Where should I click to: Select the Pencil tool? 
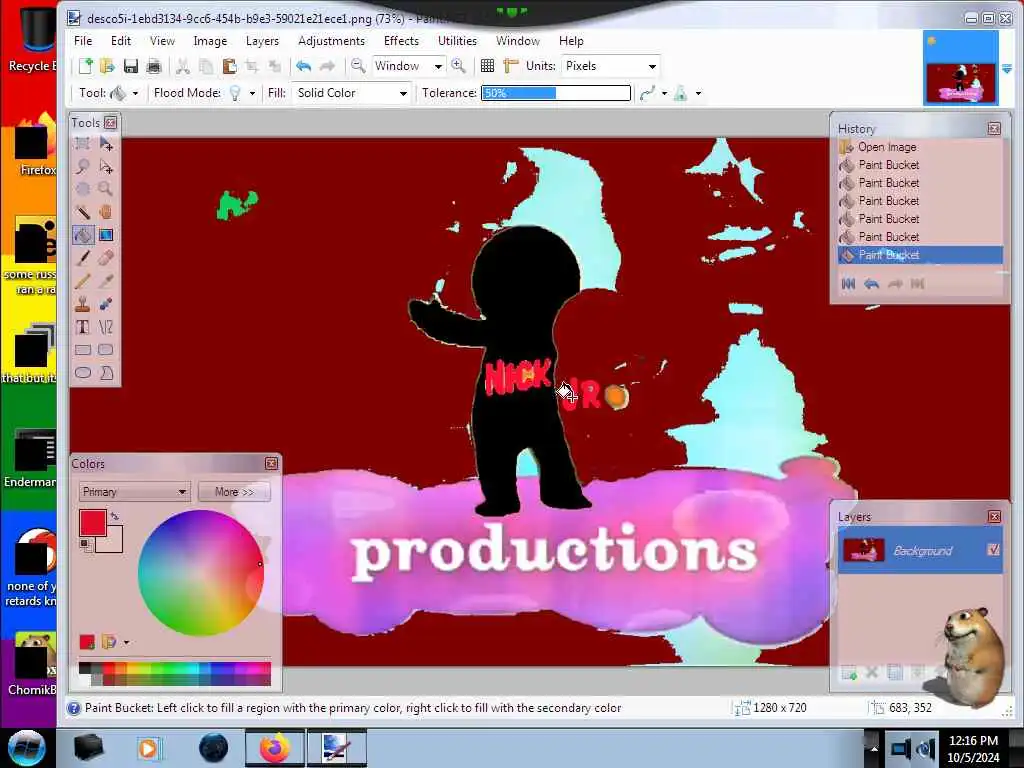83,281
